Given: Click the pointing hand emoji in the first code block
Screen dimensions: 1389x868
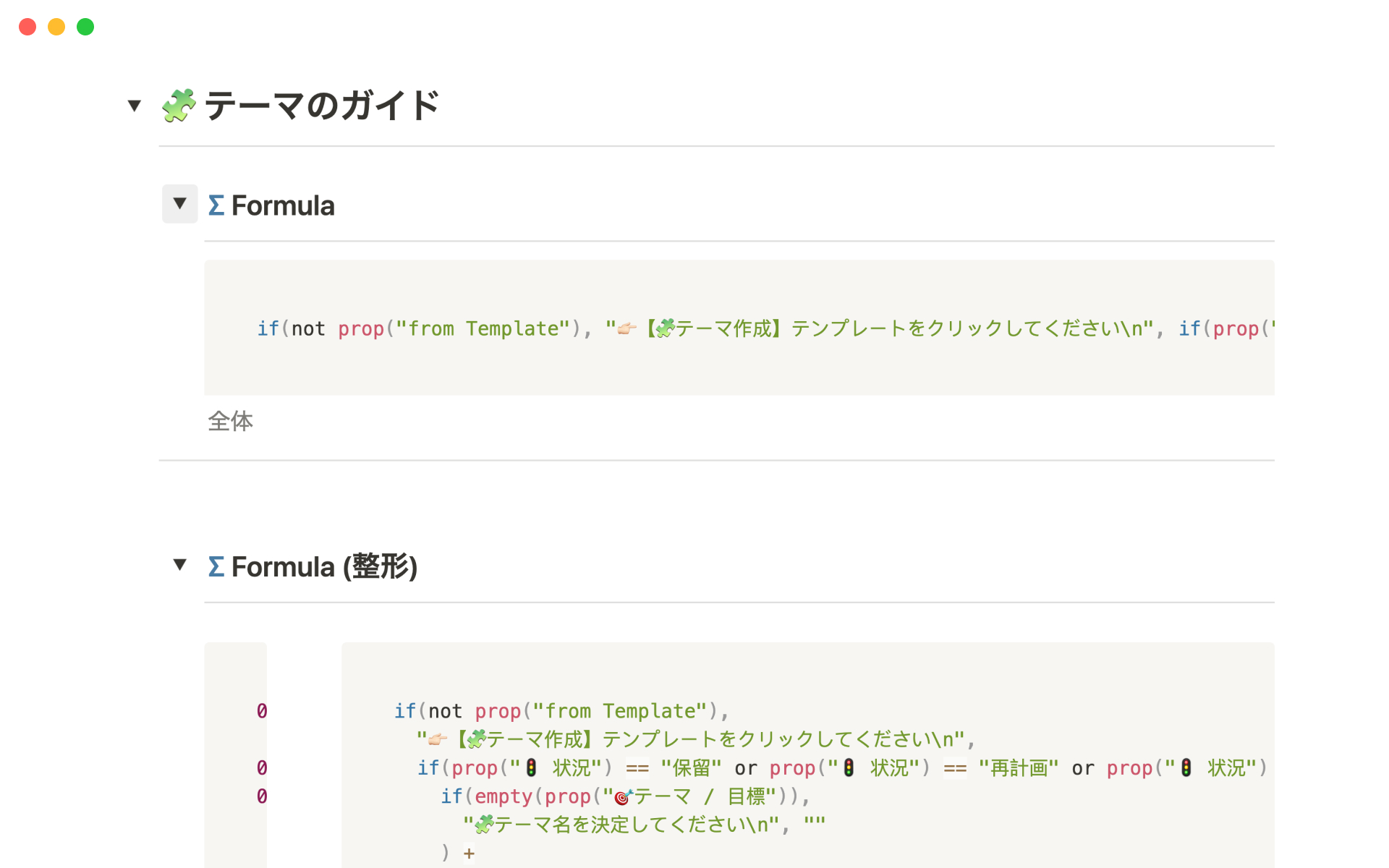Looking at the screenshot, I should coord(626,329).
